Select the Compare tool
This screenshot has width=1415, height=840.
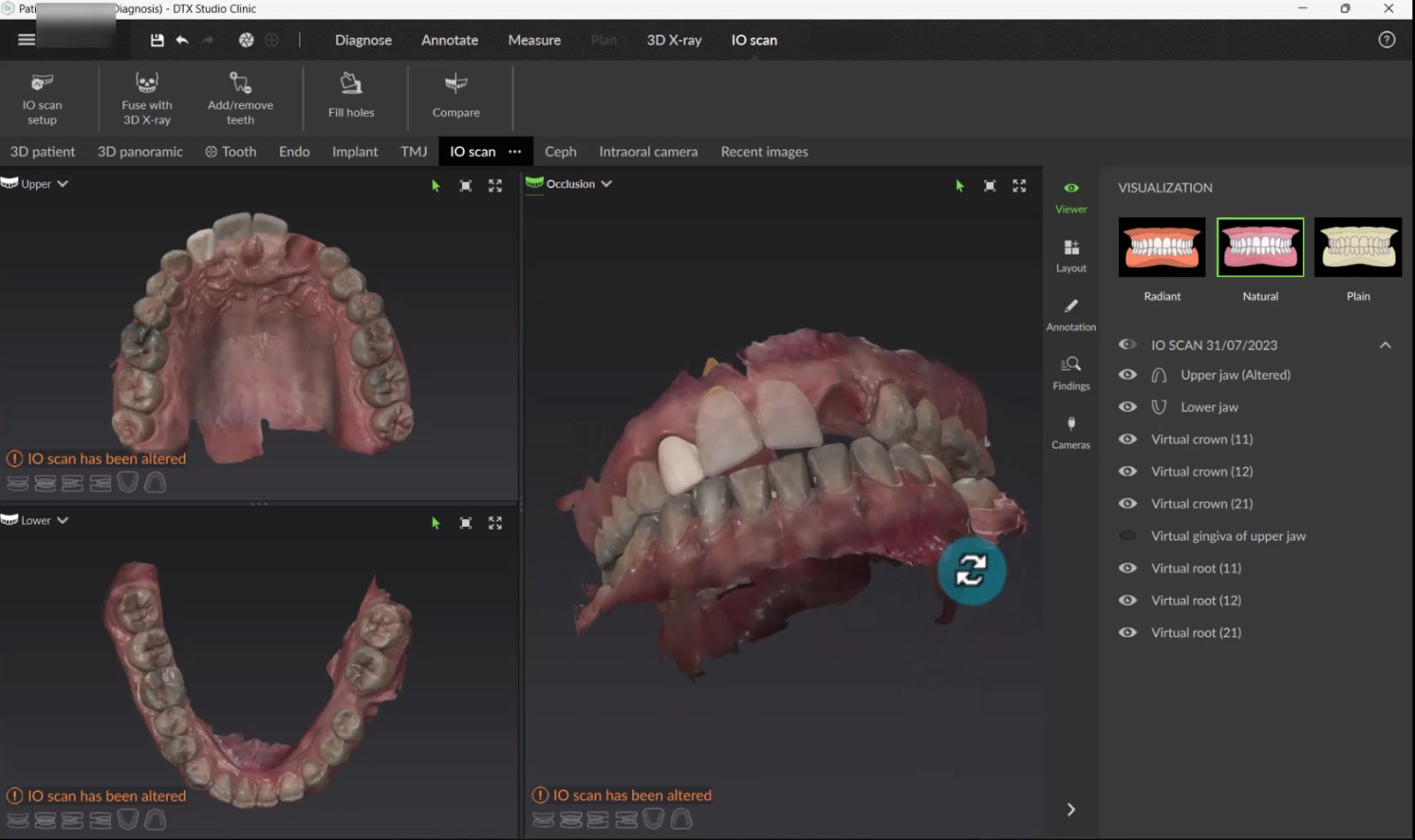pyautogui.click(x=456, y=96)
